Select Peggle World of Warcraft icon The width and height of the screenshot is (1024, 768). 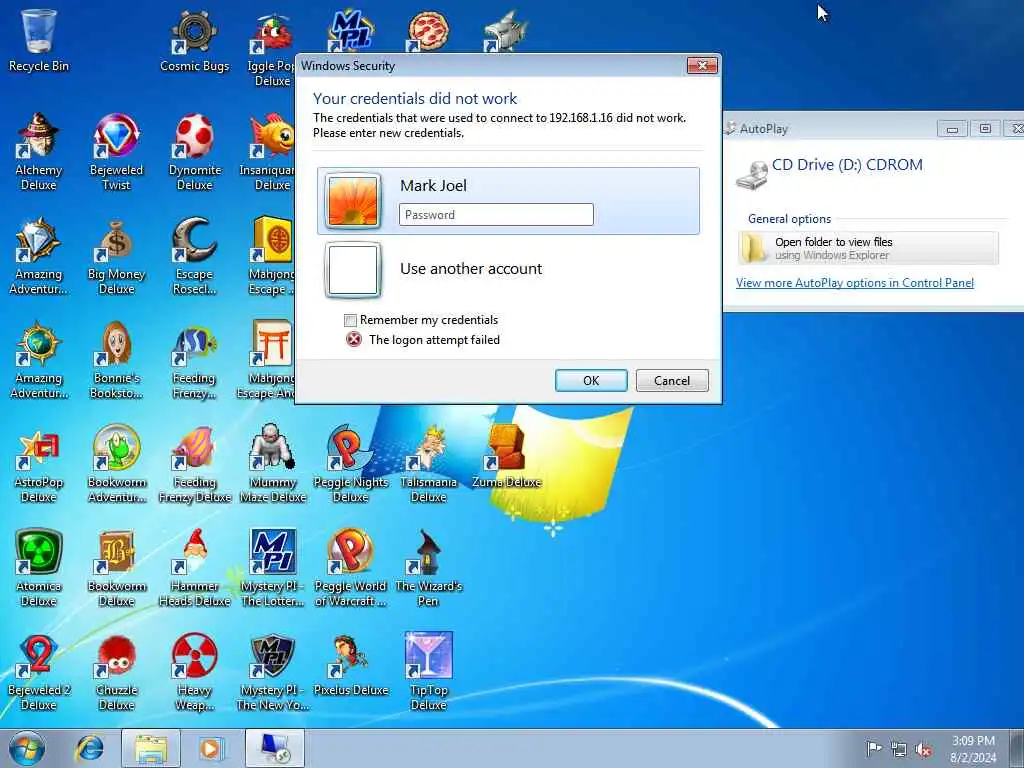[x=351, y=568]
